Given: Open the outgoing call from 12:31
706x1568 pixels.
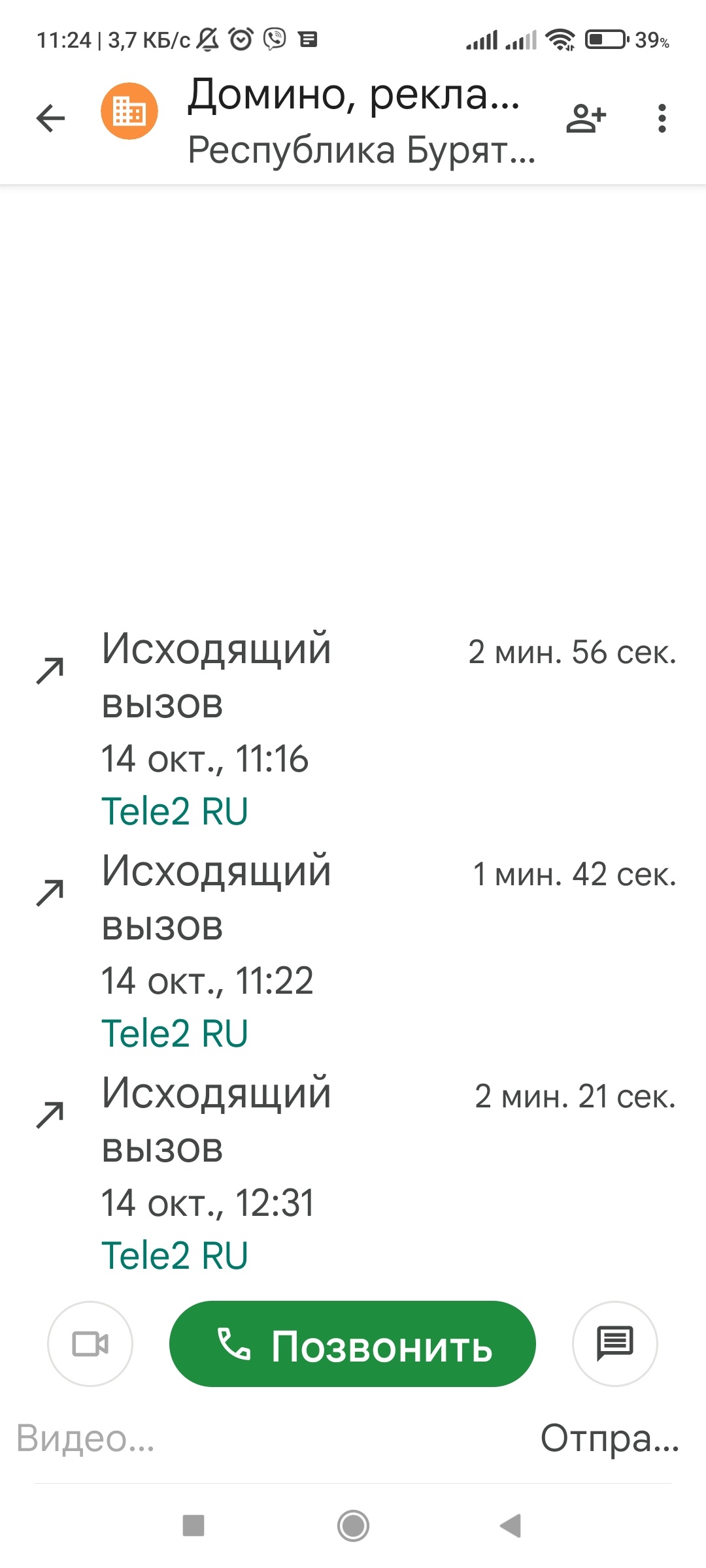Looking at the screenshot, I should pyautogui.click(x=353, y=1173).
